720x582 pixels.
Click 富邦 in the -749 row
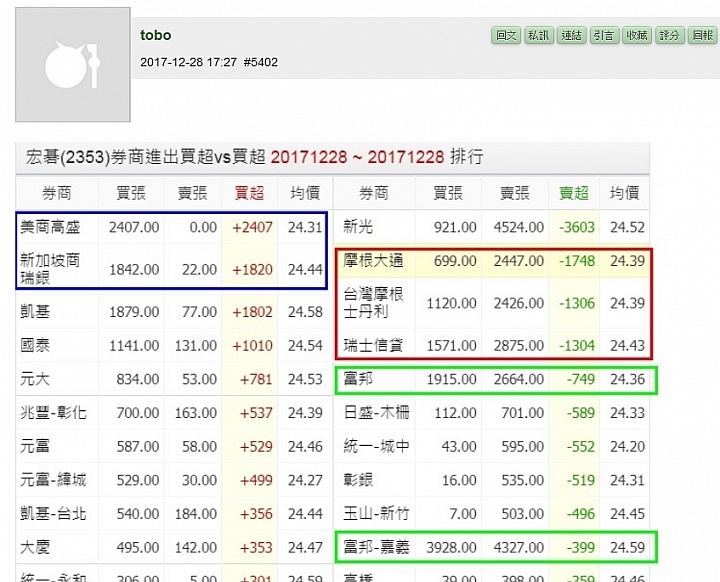click(358, 379)
